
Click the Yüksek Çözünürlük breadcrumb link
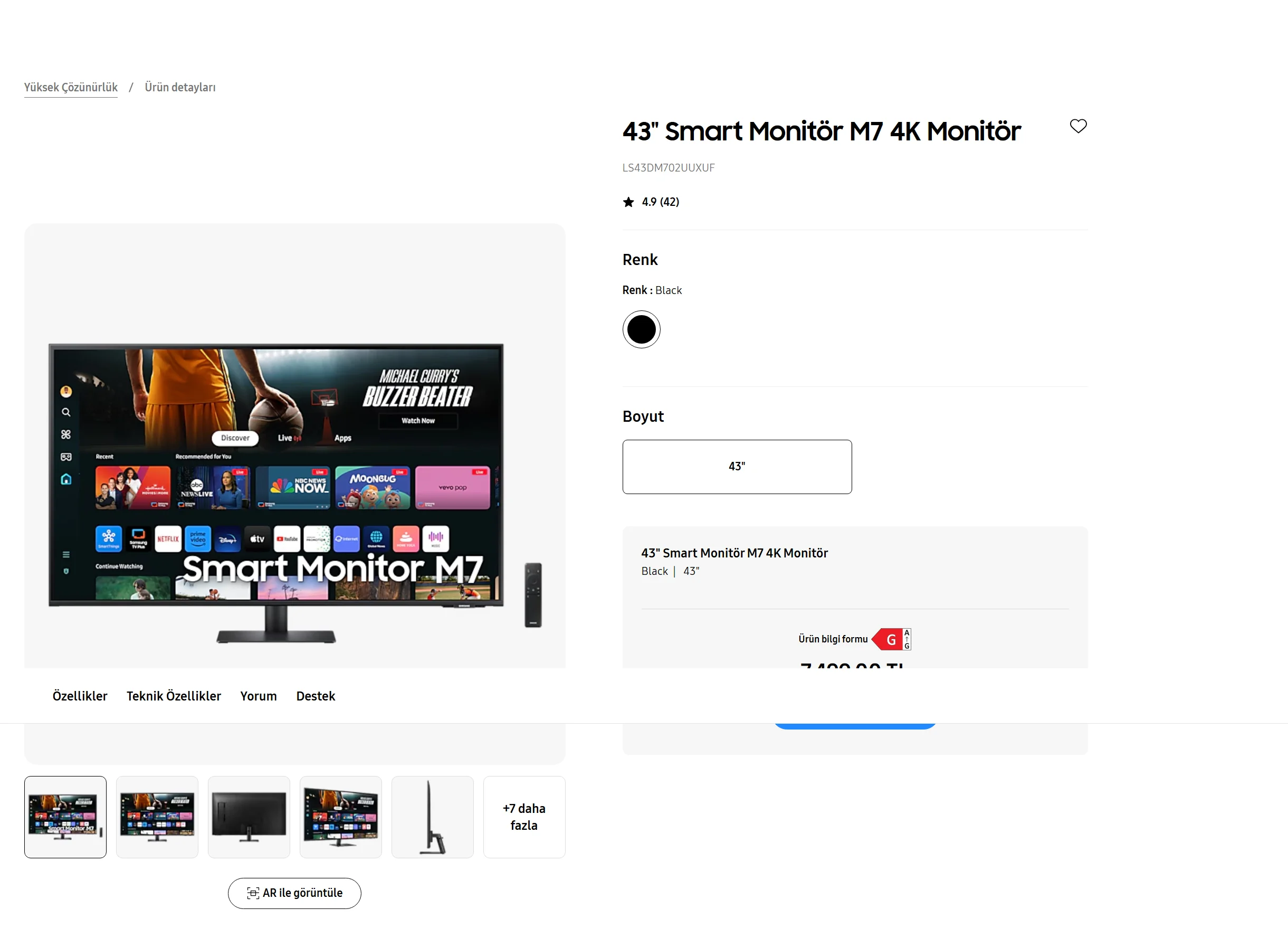[71, 88]
